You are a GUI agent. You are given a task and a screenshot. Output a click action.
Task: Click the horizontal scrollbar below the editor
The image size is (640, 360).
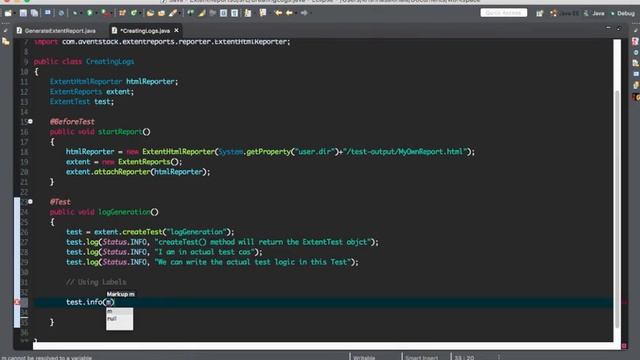[x=322, y=346]
